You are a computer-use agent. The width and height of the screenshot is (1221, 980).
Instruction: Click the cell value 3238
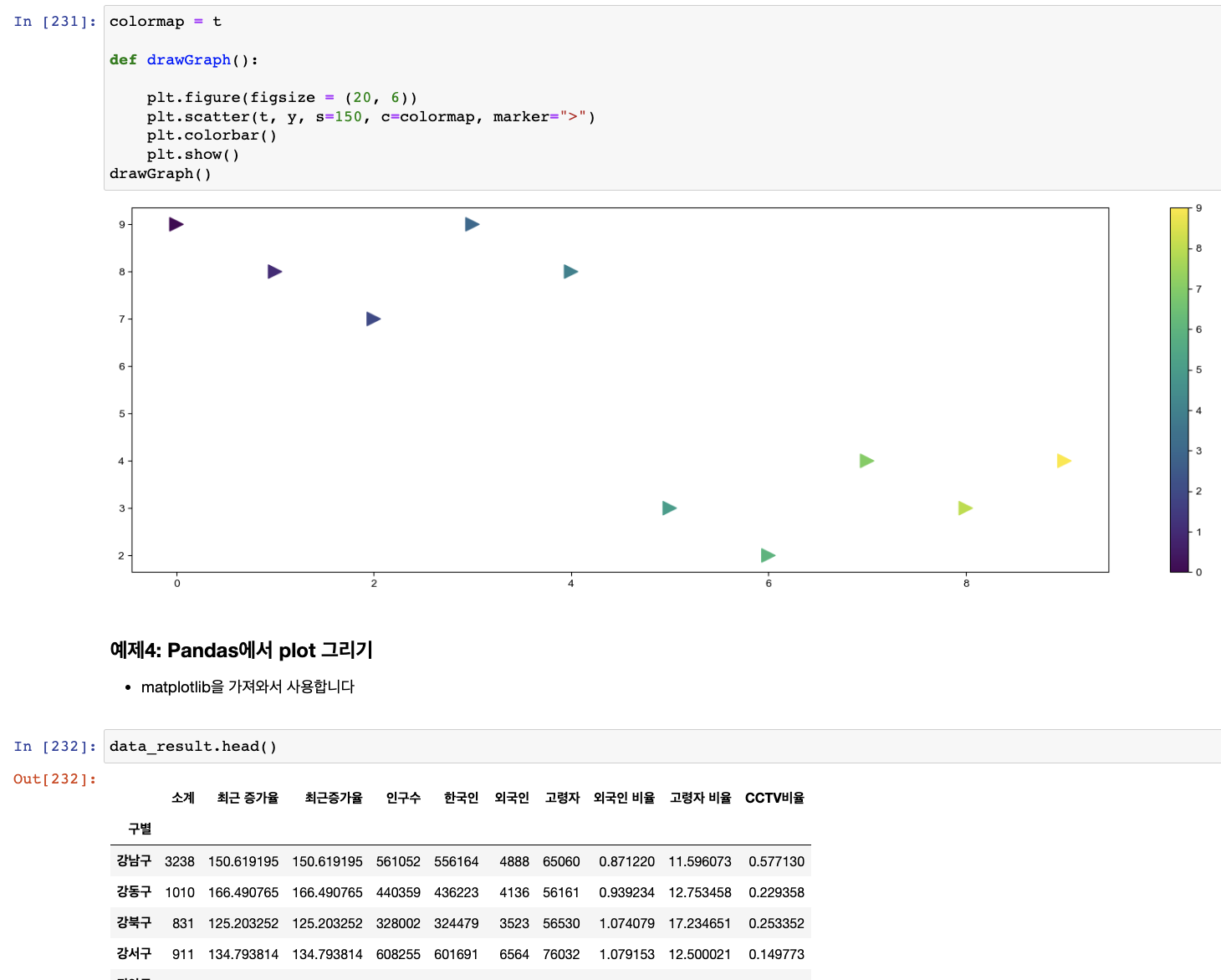tap(180, 861)
